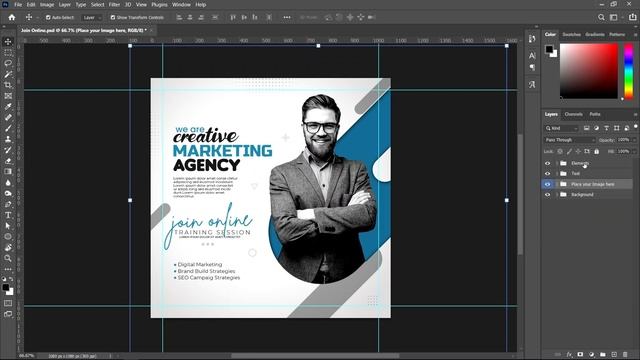Click the Add layer mask icon

point(580,354)
